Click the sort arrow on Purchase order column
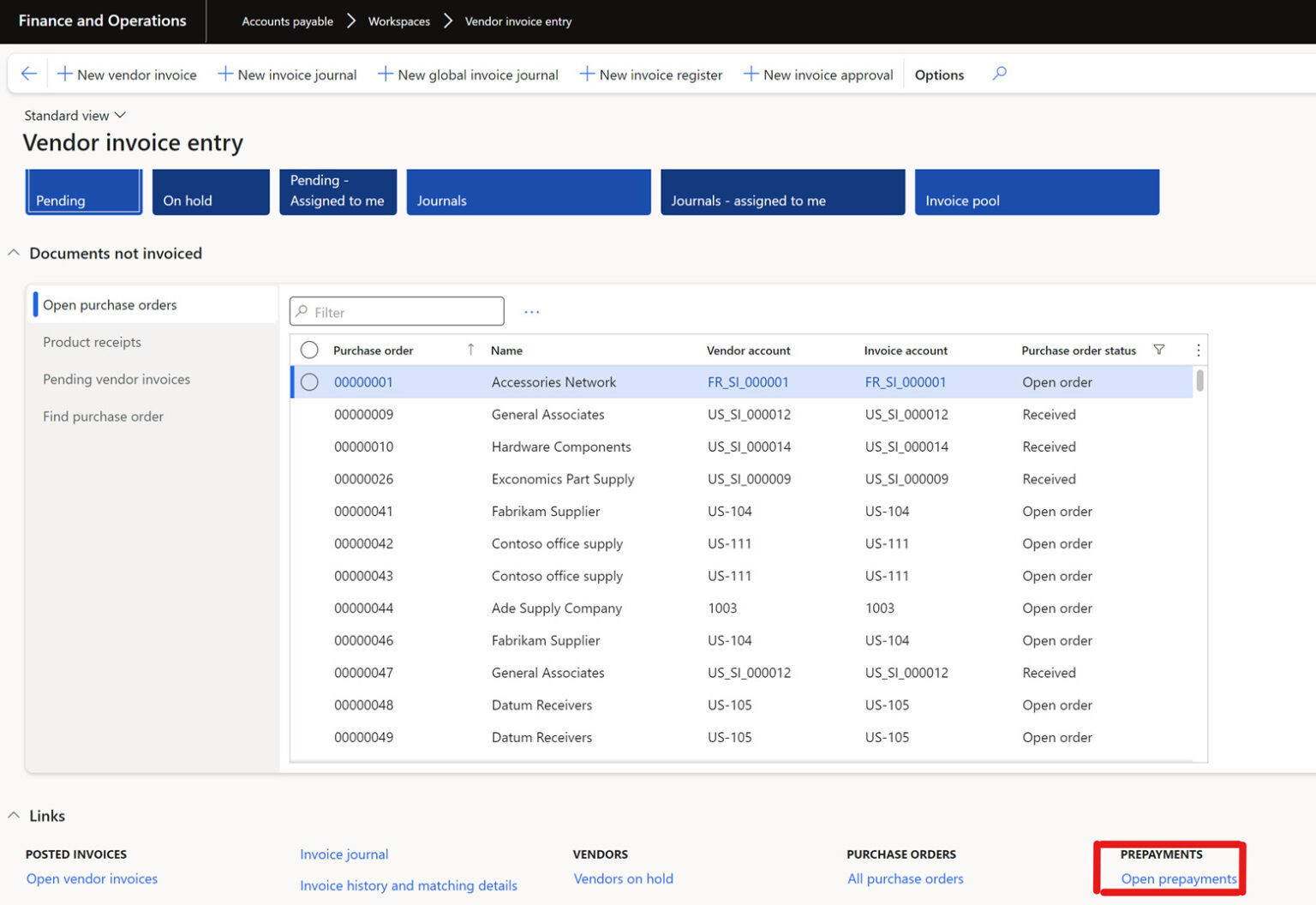 [x=470, y=350]
